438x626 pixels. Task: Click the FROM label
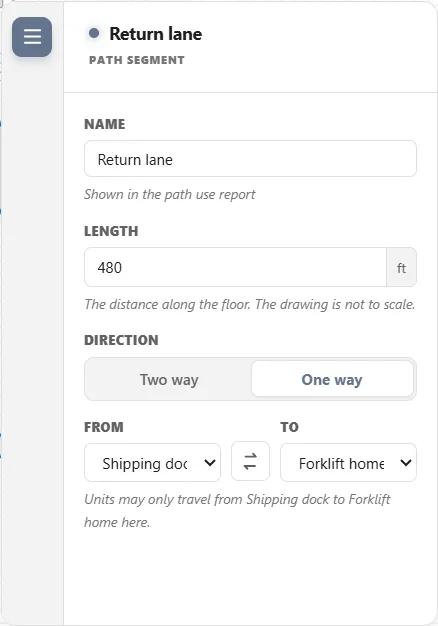(x=104, y=427)
